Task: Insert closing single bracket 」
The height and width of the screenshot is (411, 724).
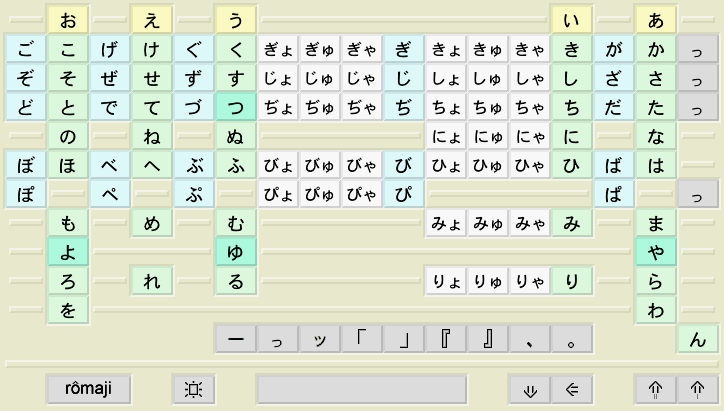Action: pos(404,339)
